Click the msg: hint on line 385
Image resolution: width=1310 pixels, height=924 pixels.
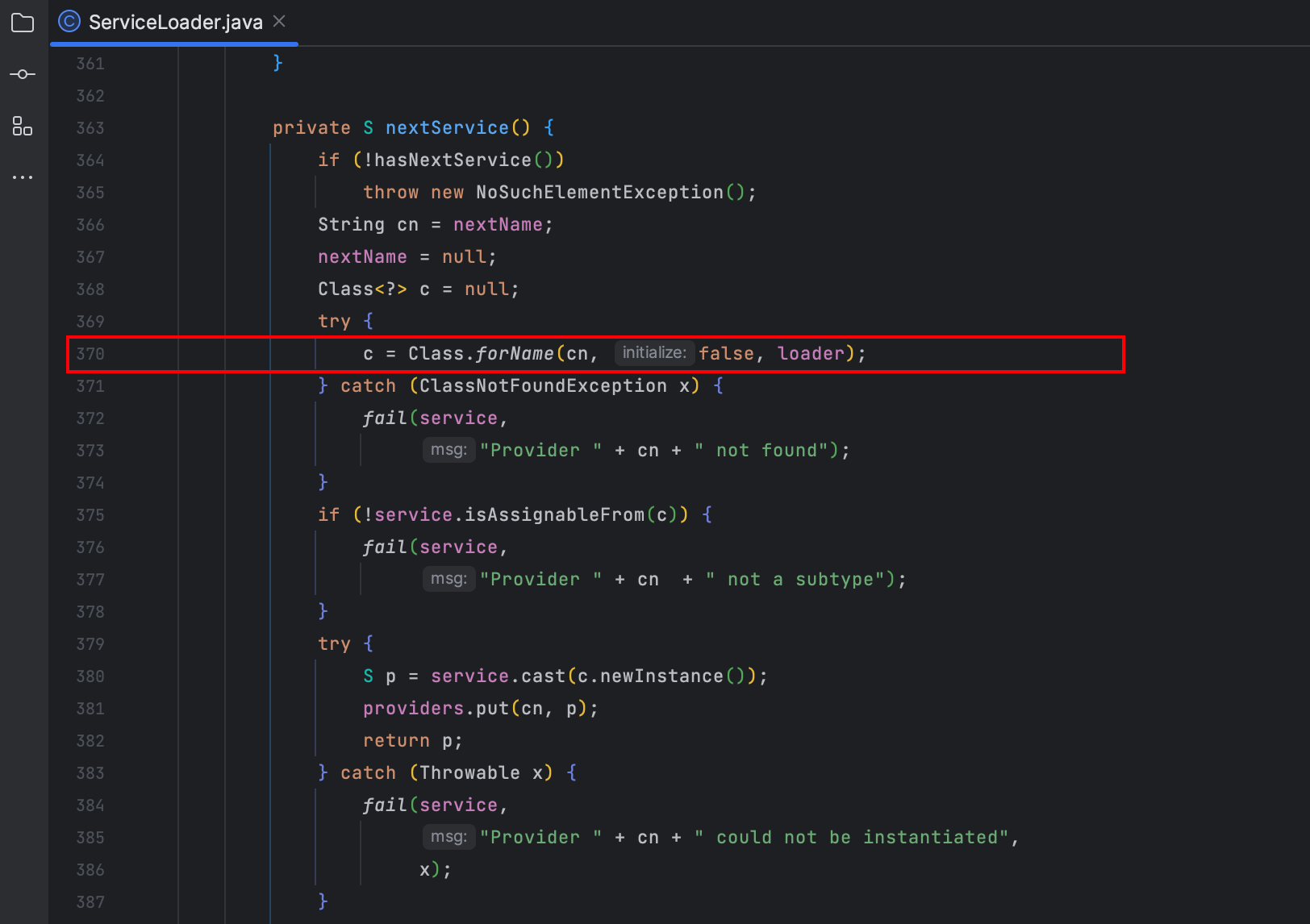click(x=448, y=837)
